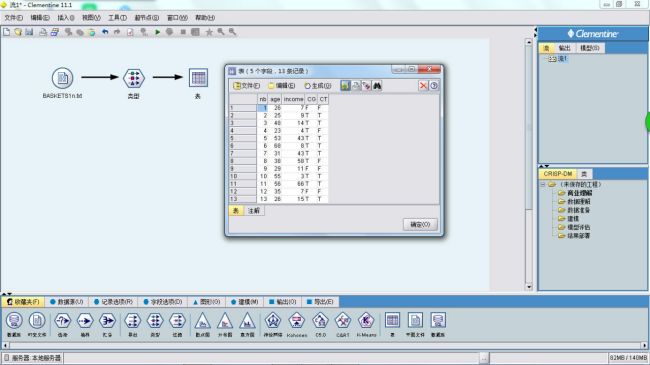Switch to the Models tab in the manager panel

click(589, 48)
